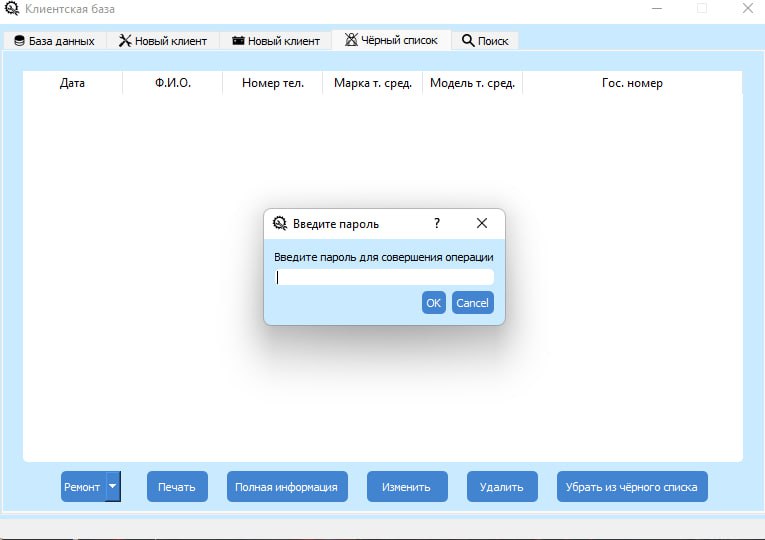
Task: Open the Поиск tab
Action: point(485,40)
